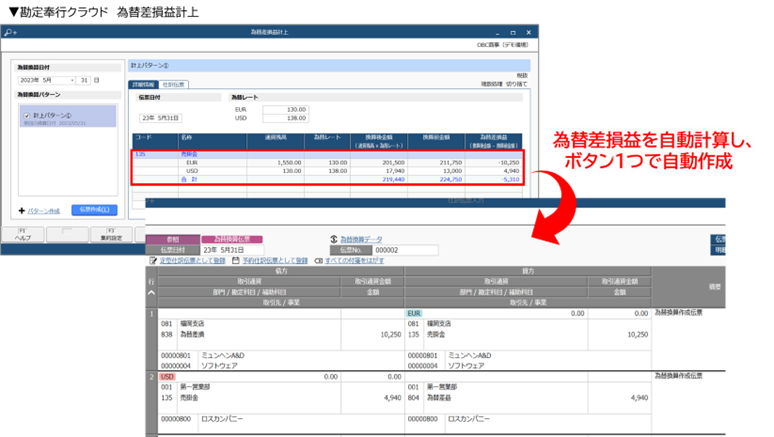This screenshot has width=774, height=437.
Task: Click the plus icon beside パターン作成
Action: point(22,211)
